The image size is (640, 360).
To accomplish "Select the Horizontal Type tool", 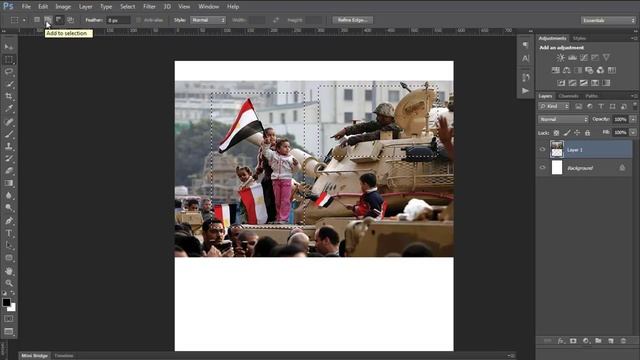I will point(9,233).
